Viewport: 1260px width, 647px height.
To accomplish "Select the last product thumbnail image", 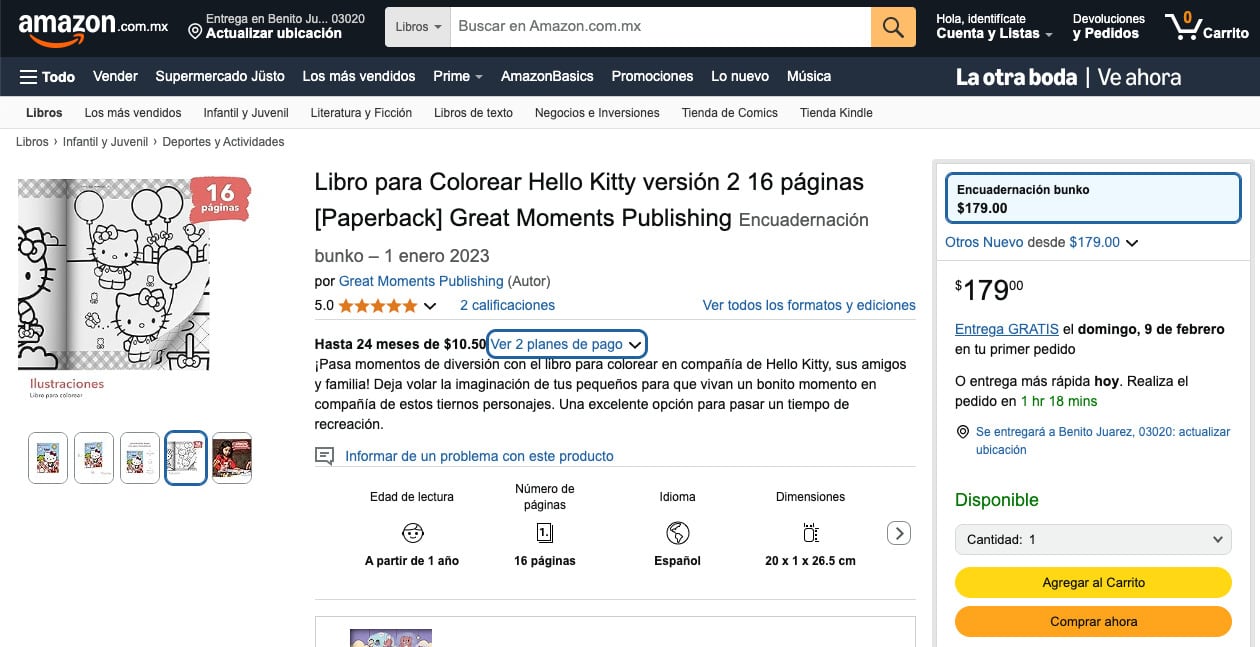I will coord(232,458).
